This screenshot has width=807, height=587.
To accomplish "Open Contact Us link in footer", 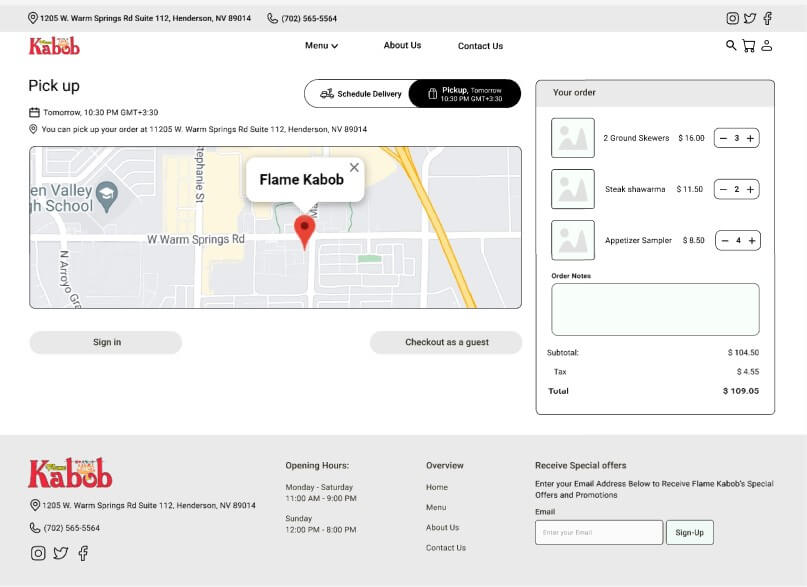I will [446, 548].
